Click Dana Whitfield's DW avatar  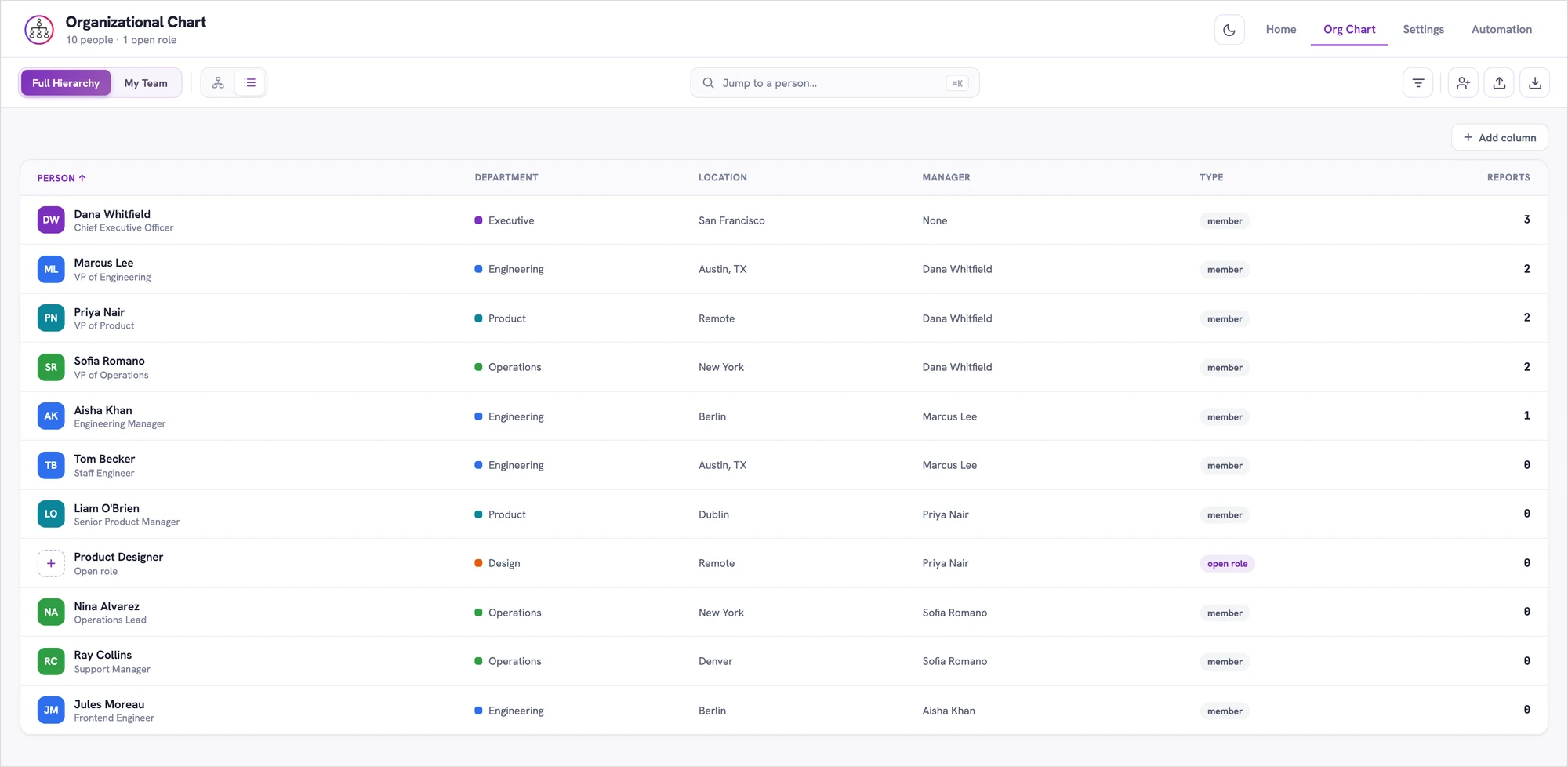click(x=51, y=220)
